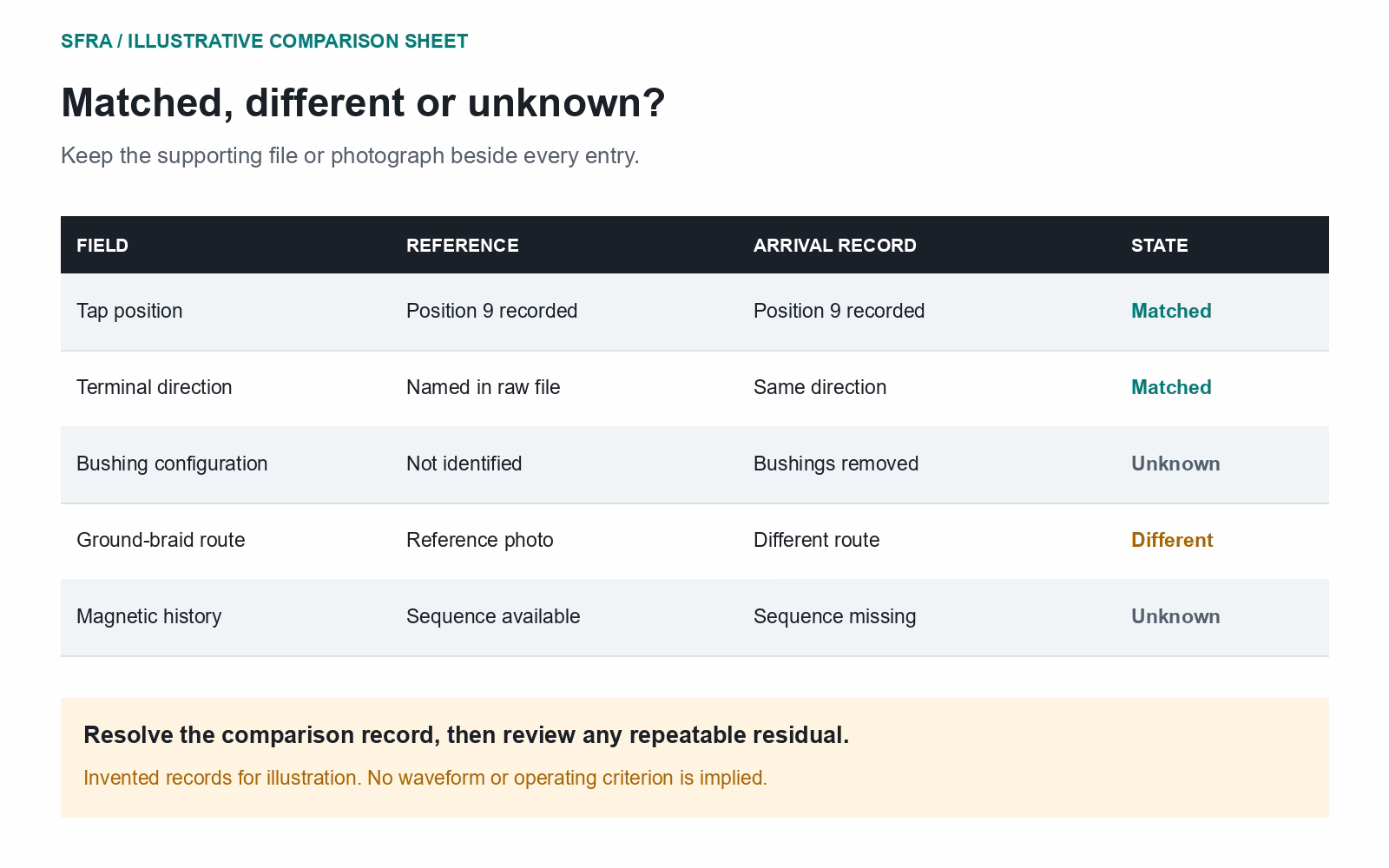
Task: Click the SFRA illustrative comparison sheet heading
Action: (264, 41)
